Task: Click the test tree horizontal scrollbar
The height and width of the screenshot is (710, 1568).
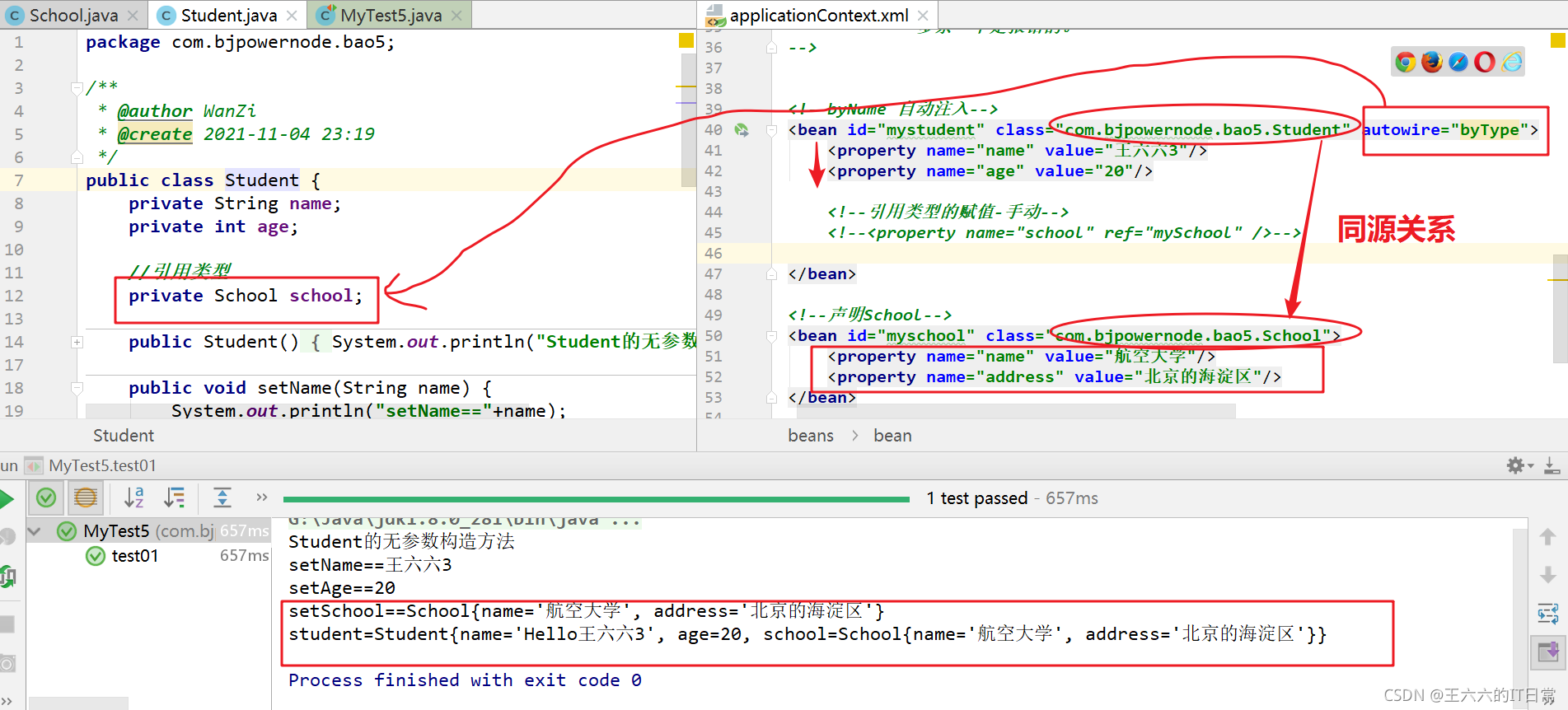Action: tap(78, 703)
